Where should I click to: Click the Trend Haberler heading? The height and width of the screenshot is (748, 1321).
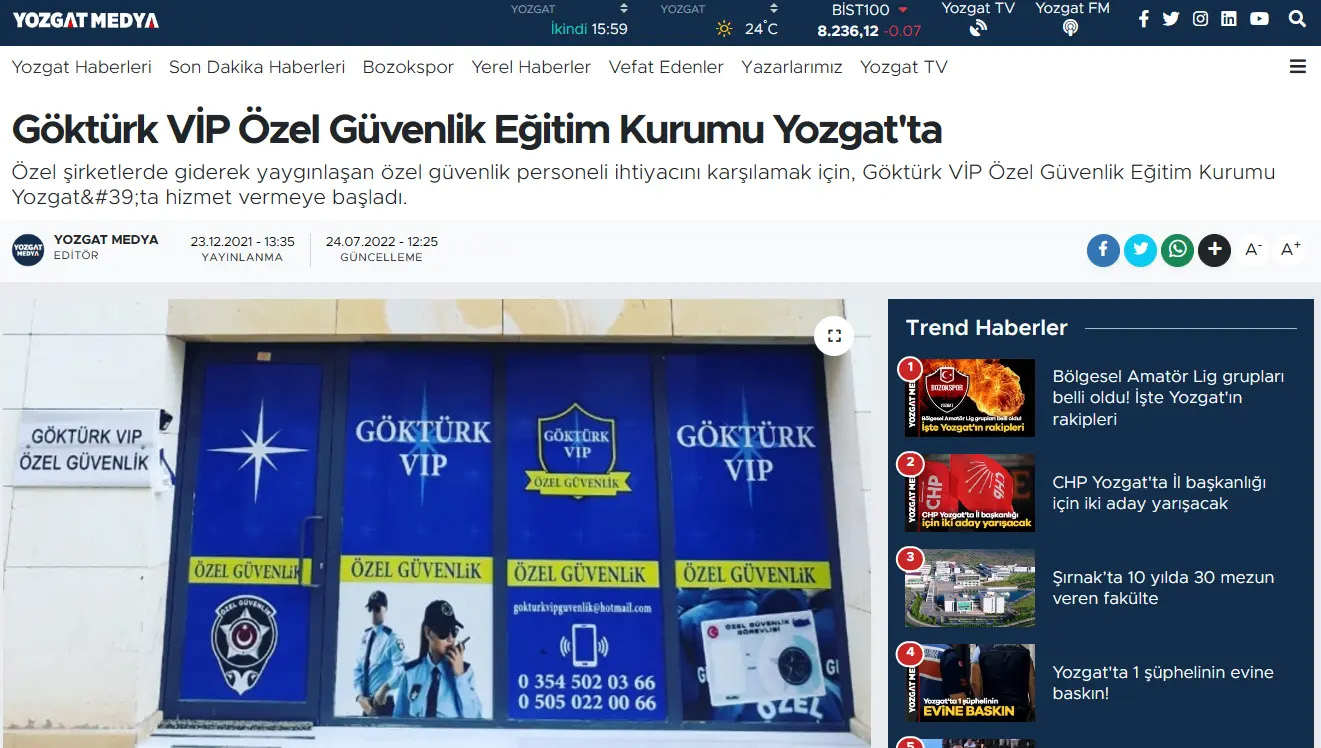987,328
